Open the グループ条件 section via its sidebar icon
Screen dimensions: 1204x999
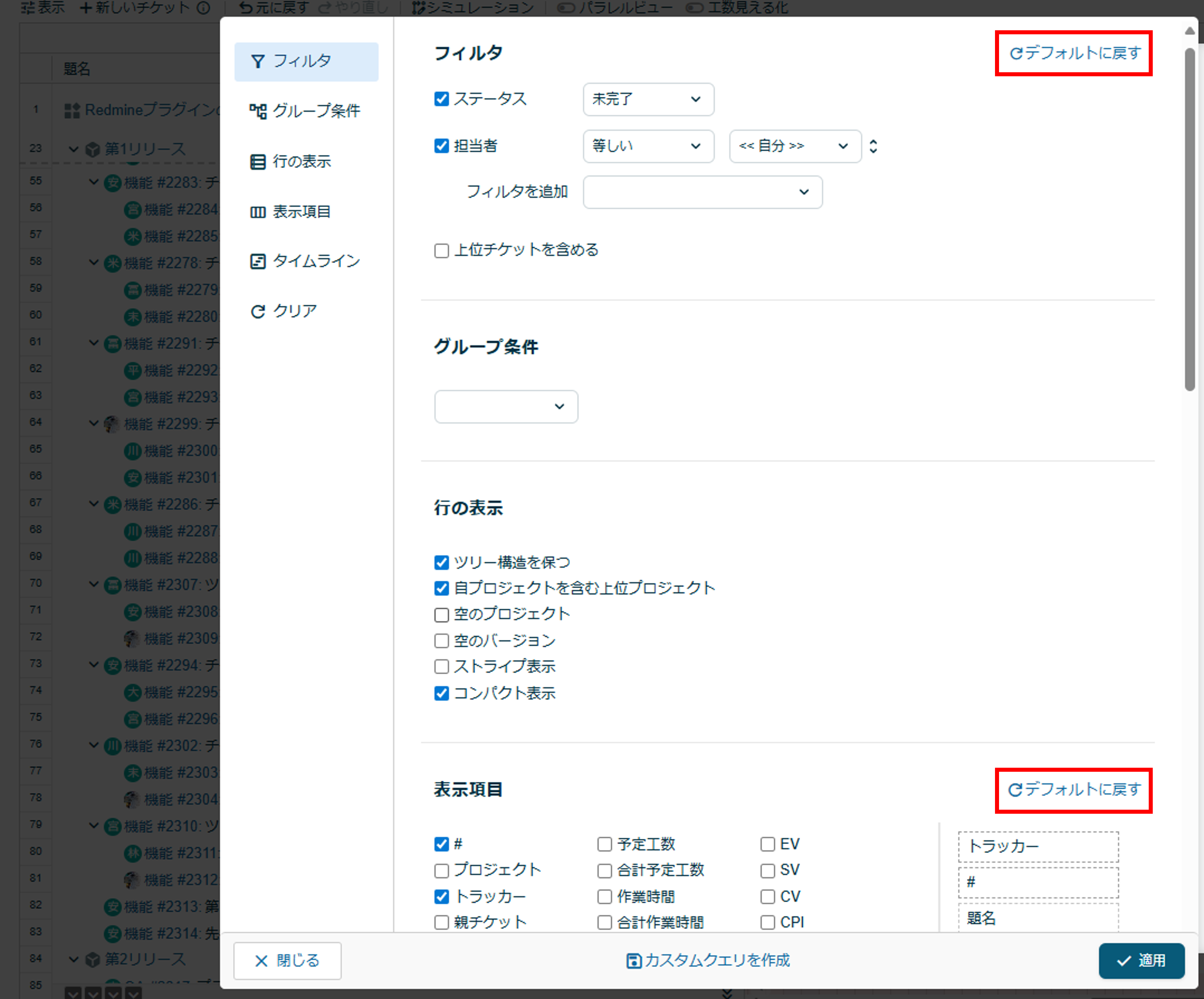(306, 111)
